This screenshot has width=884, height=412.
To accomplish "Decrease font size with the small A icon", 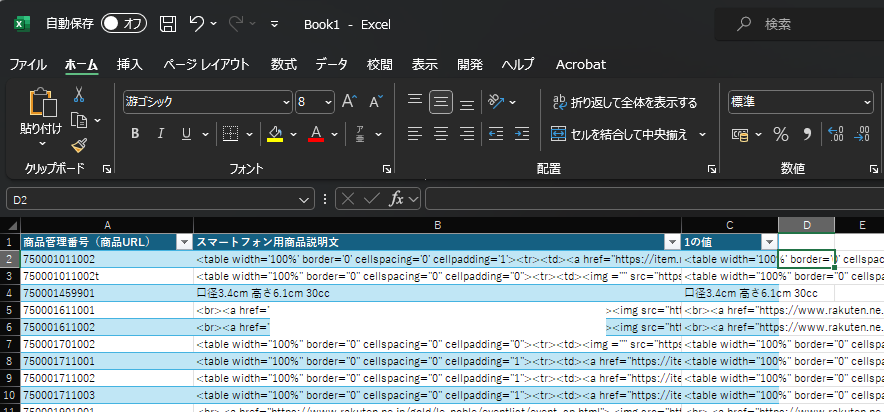I will click(x=376, y=102).
